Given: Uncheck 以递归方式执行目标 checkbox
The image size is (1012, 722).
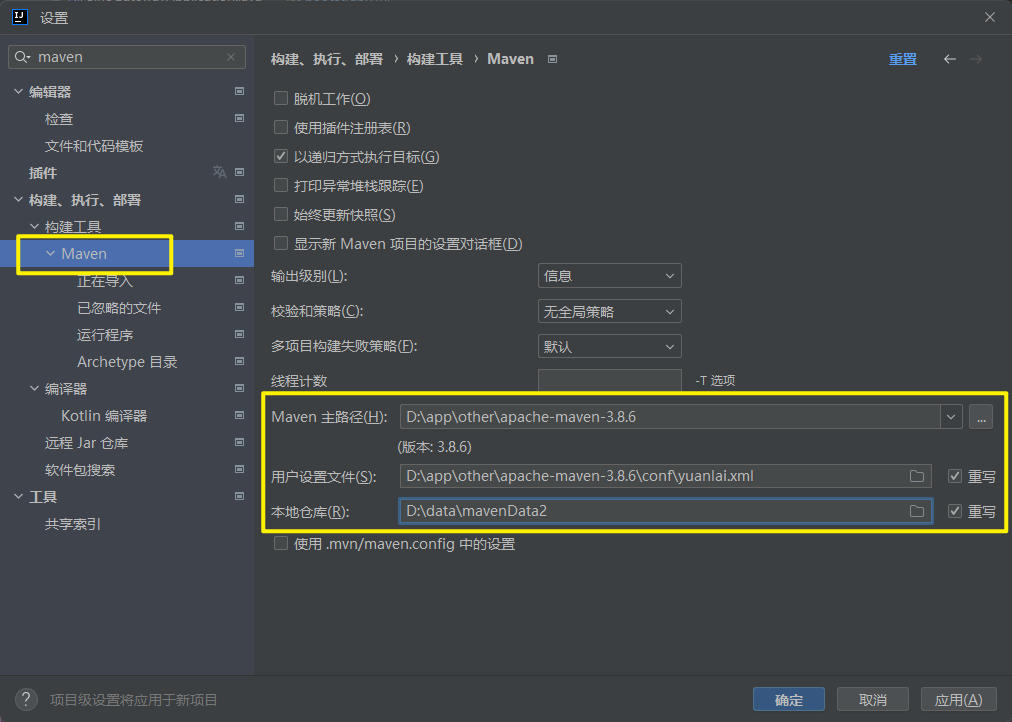Looking at the screenshot, I should (281, 157).
